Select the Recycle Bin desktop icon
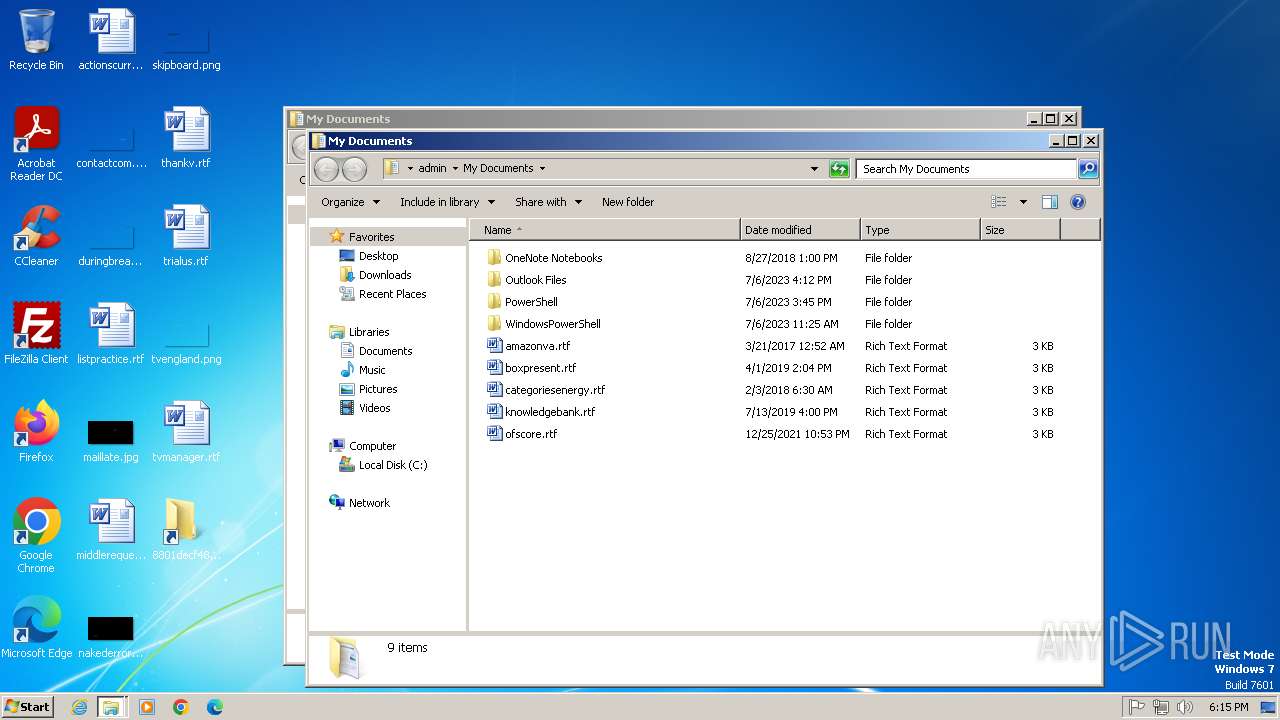Image resolution: width=1280 pixels, height=720 pixels. (36, 40)
